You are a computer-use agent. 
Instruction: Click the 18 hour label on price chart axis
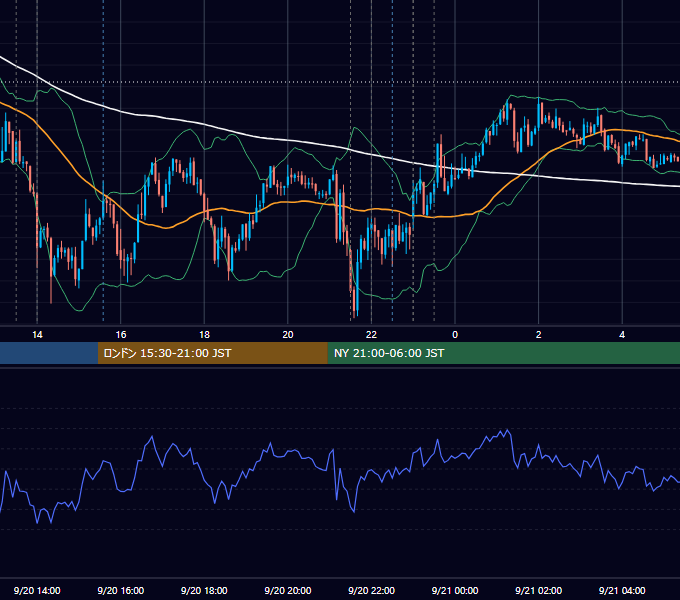coord(204,335)
